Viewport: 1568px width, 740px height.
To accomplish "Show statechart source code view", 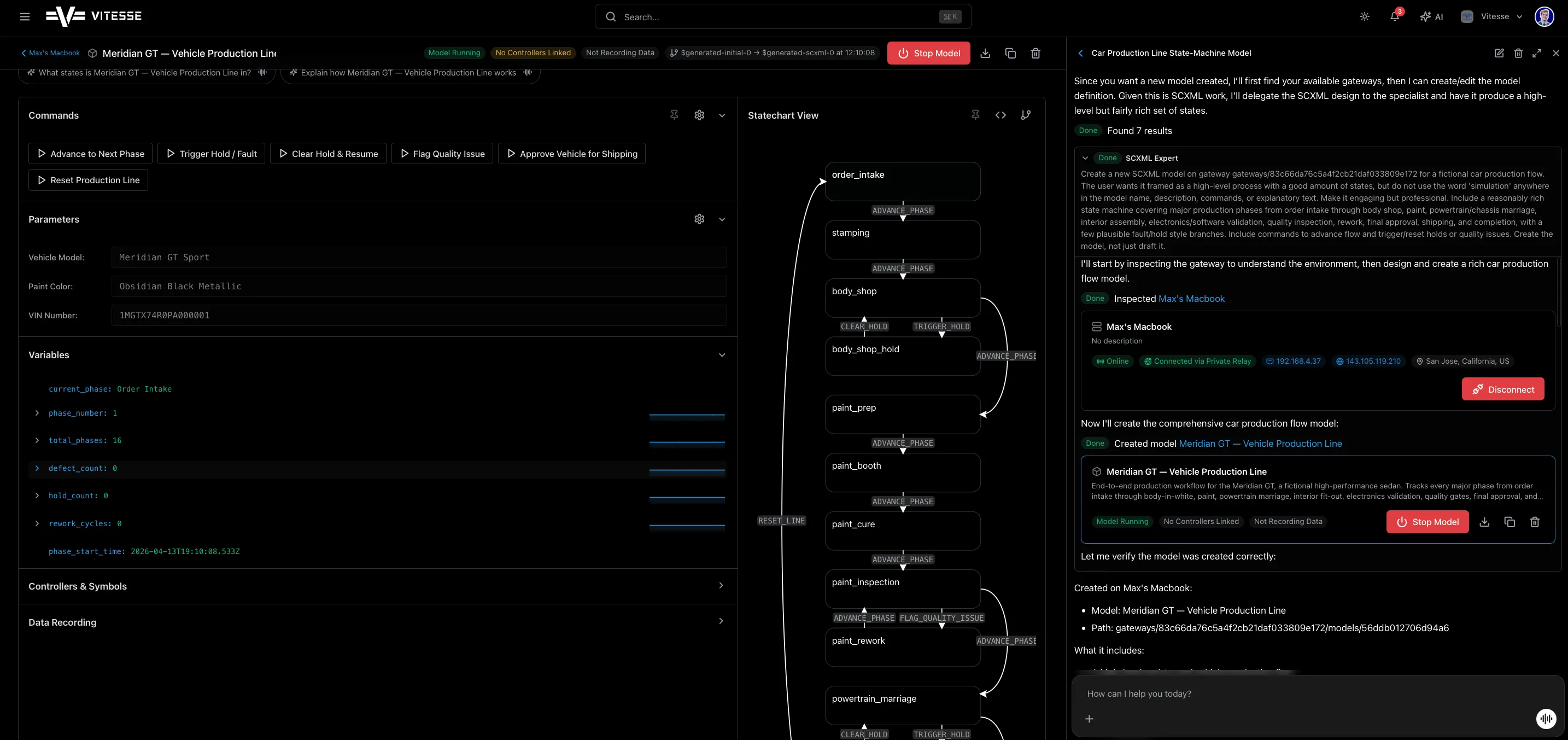I will click(1001, 115).
